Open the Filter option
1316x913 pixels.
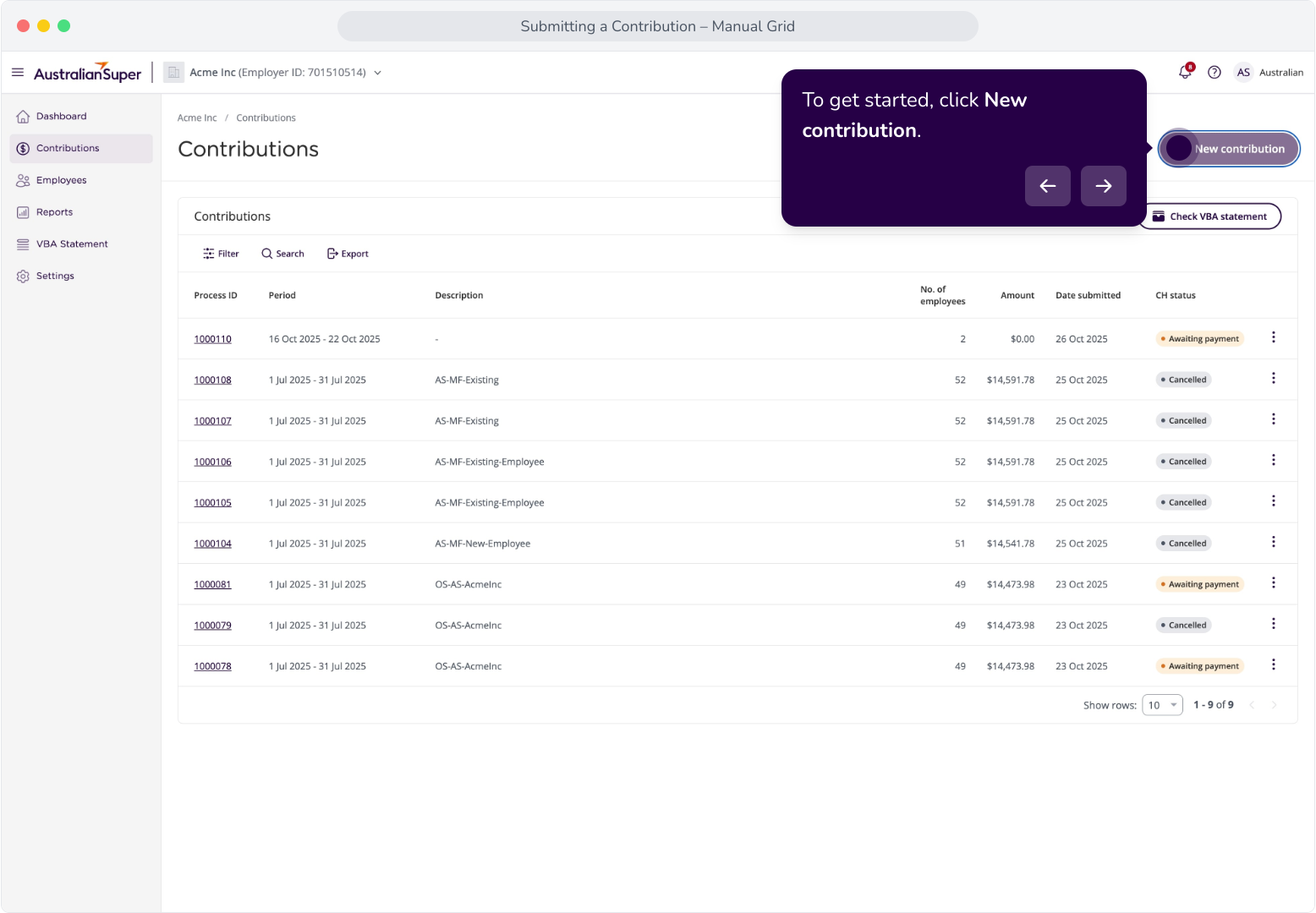pos(221,254)
